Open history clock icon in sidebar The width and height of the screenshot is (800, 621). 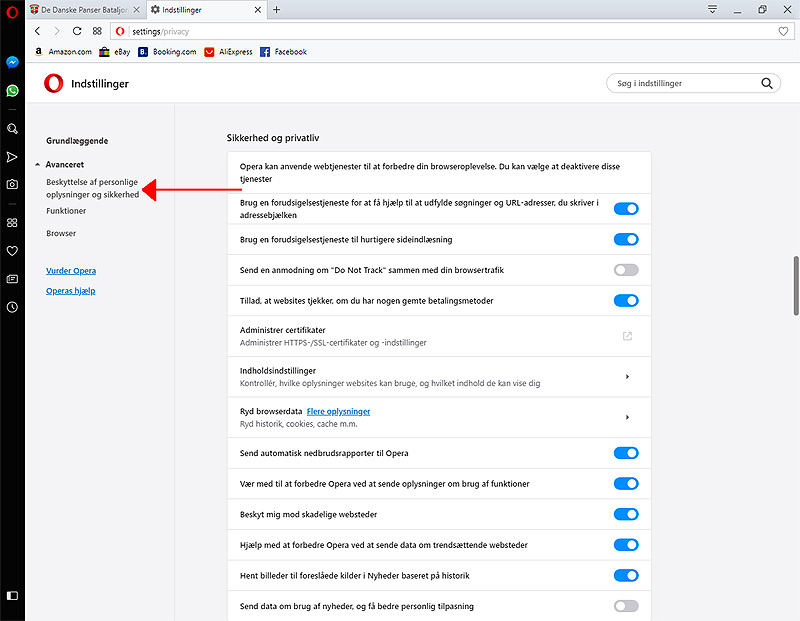coord(12,307)
